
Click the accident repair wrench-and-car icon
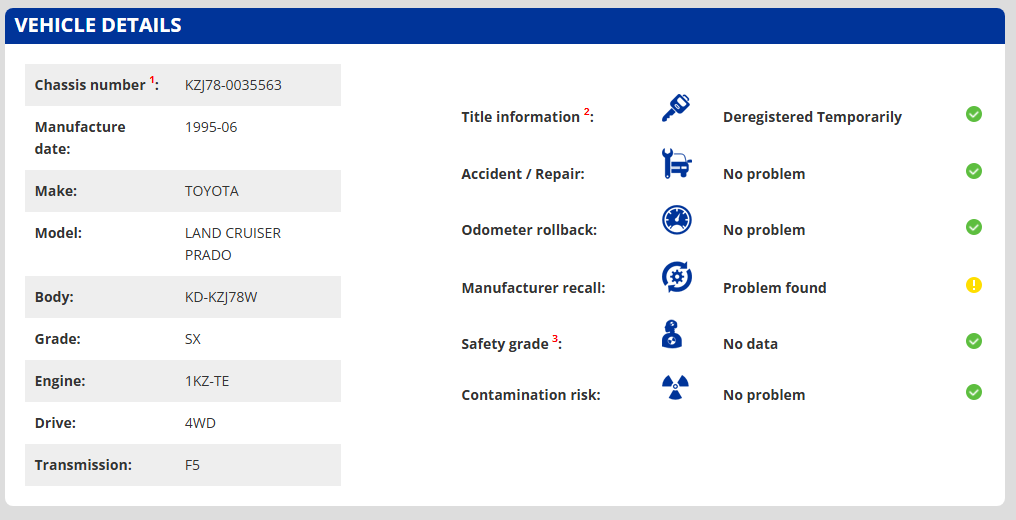point(676,163)
